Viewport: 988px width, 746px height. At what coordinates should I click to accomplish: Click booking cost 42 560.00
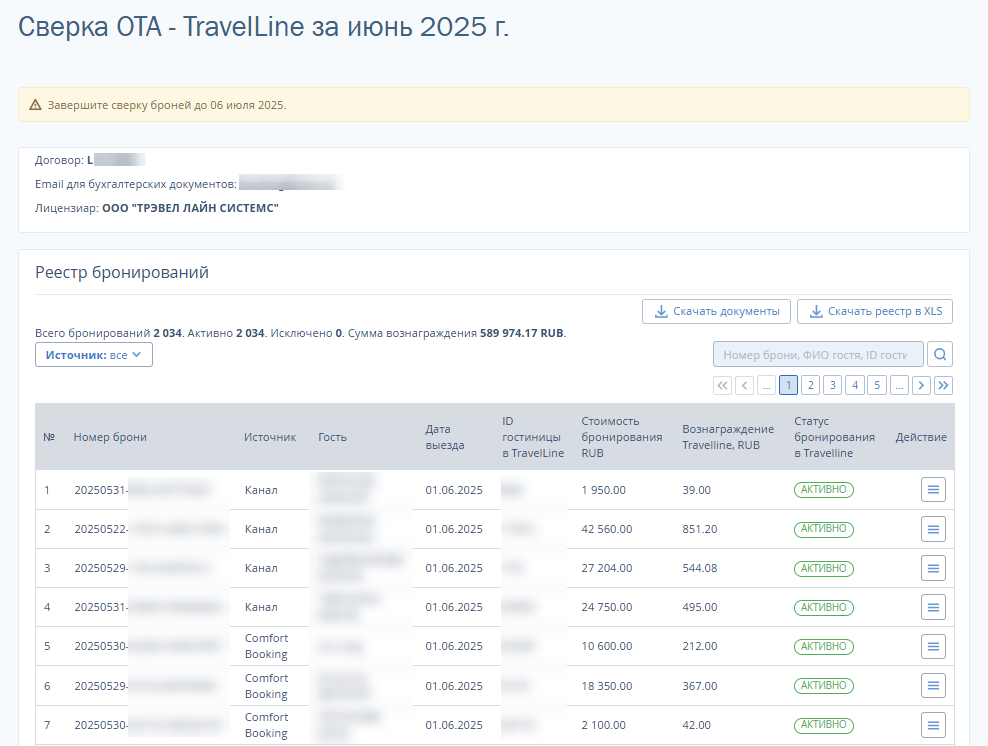[x=607, y=529]
